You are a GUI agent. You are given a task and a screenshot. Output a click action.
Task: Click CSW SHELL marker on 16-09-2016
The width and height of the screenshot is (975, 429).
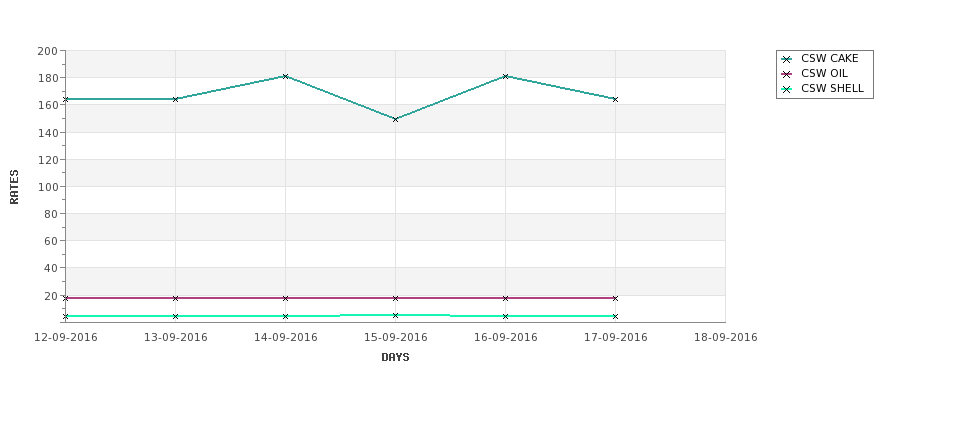point(506,316)
